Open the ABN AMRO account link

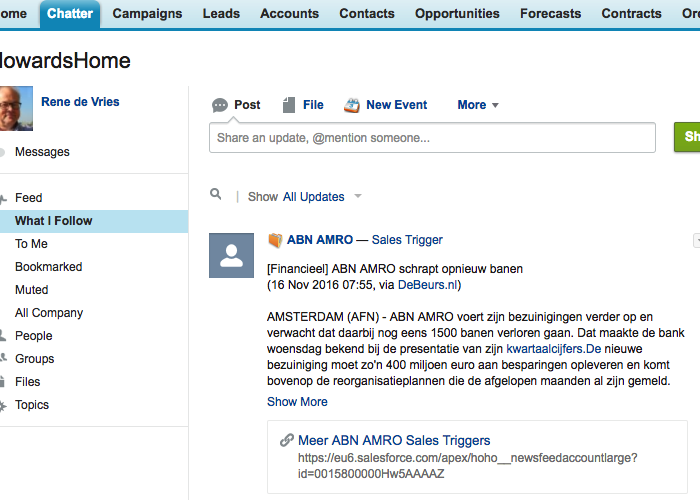coord(320,240)
